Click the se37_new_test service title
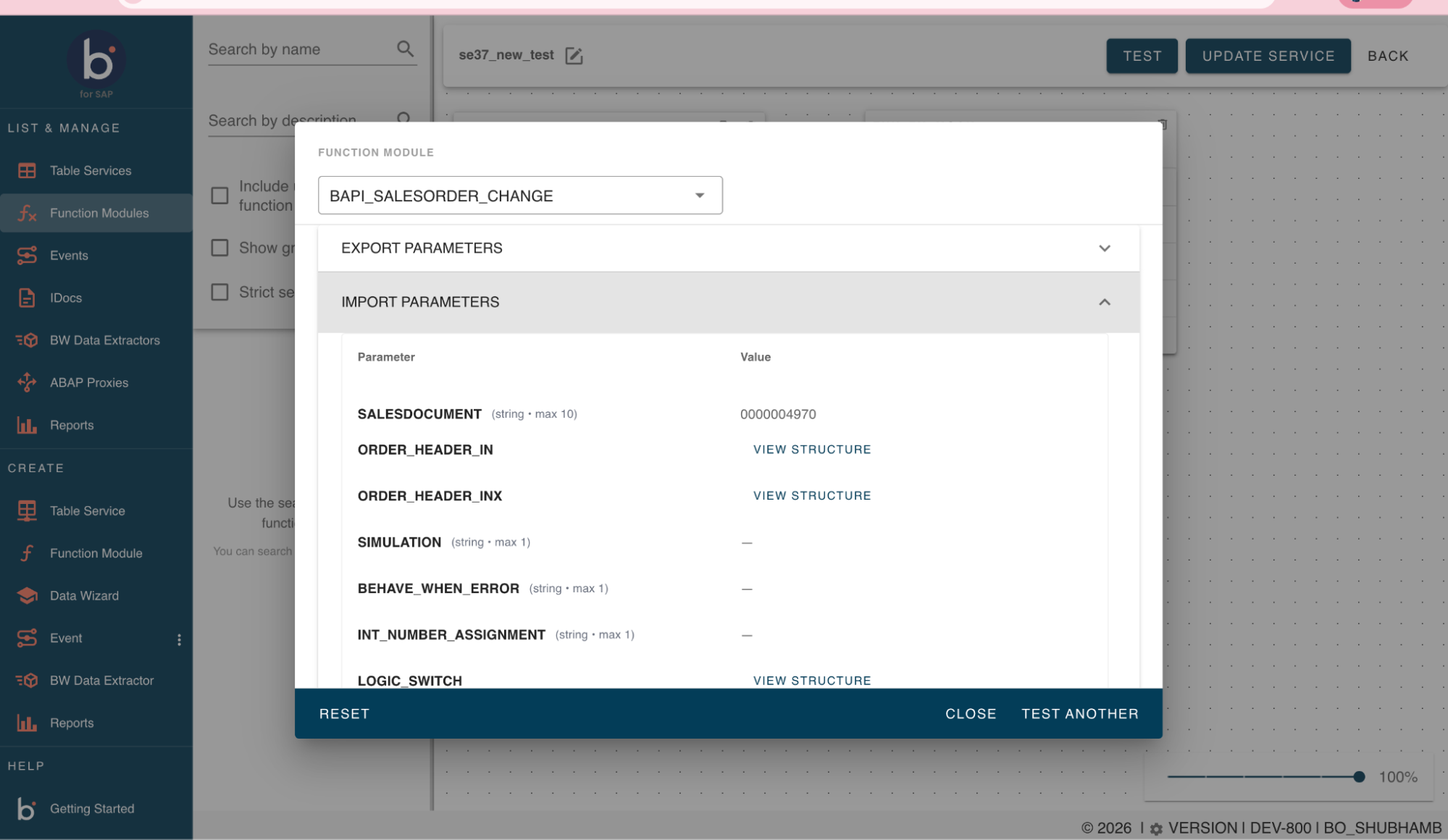The width and height of the screenshot is (1448, 840). pos(506,55)
